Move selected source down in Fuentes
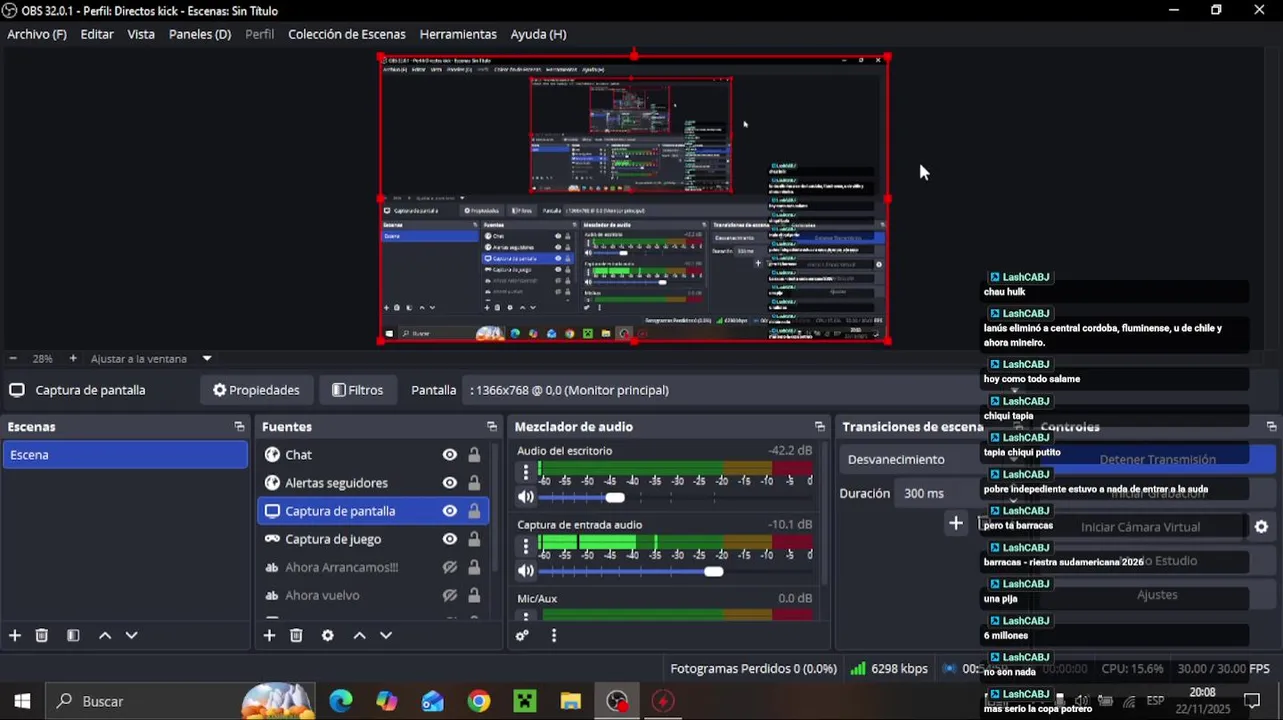Viewport: 1283px width, 720px height. click(x=386, y=635)
